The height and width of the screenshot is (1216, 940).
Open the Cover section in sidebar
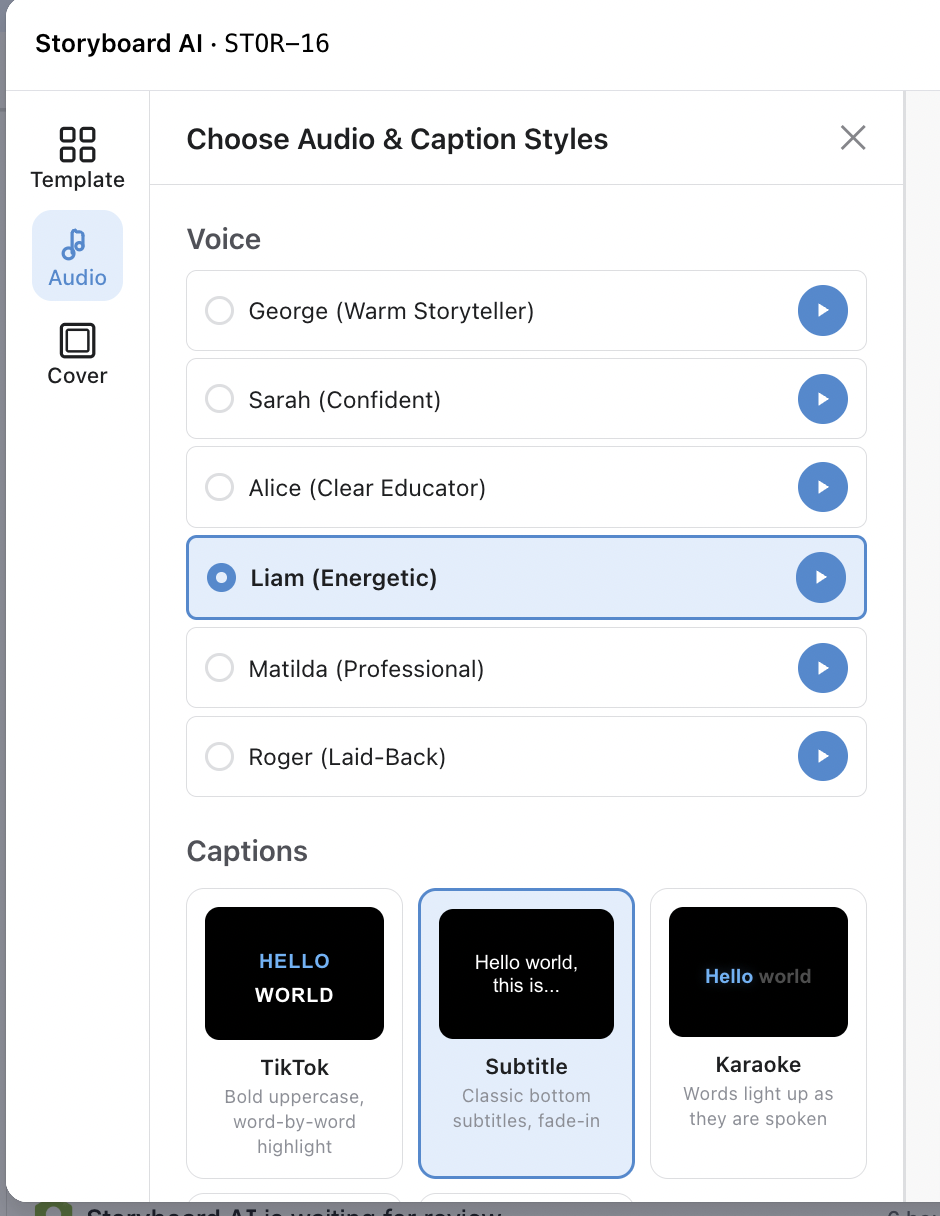pyautogui.click(x=77, y=354)
